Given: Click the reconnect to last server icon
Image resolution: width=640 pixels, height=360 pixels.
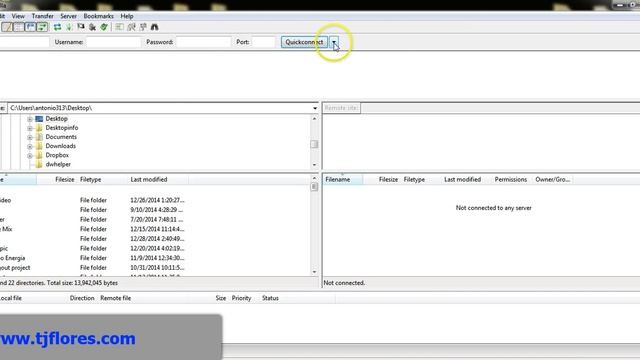Looking at the screenshot, I should point(104,27).
